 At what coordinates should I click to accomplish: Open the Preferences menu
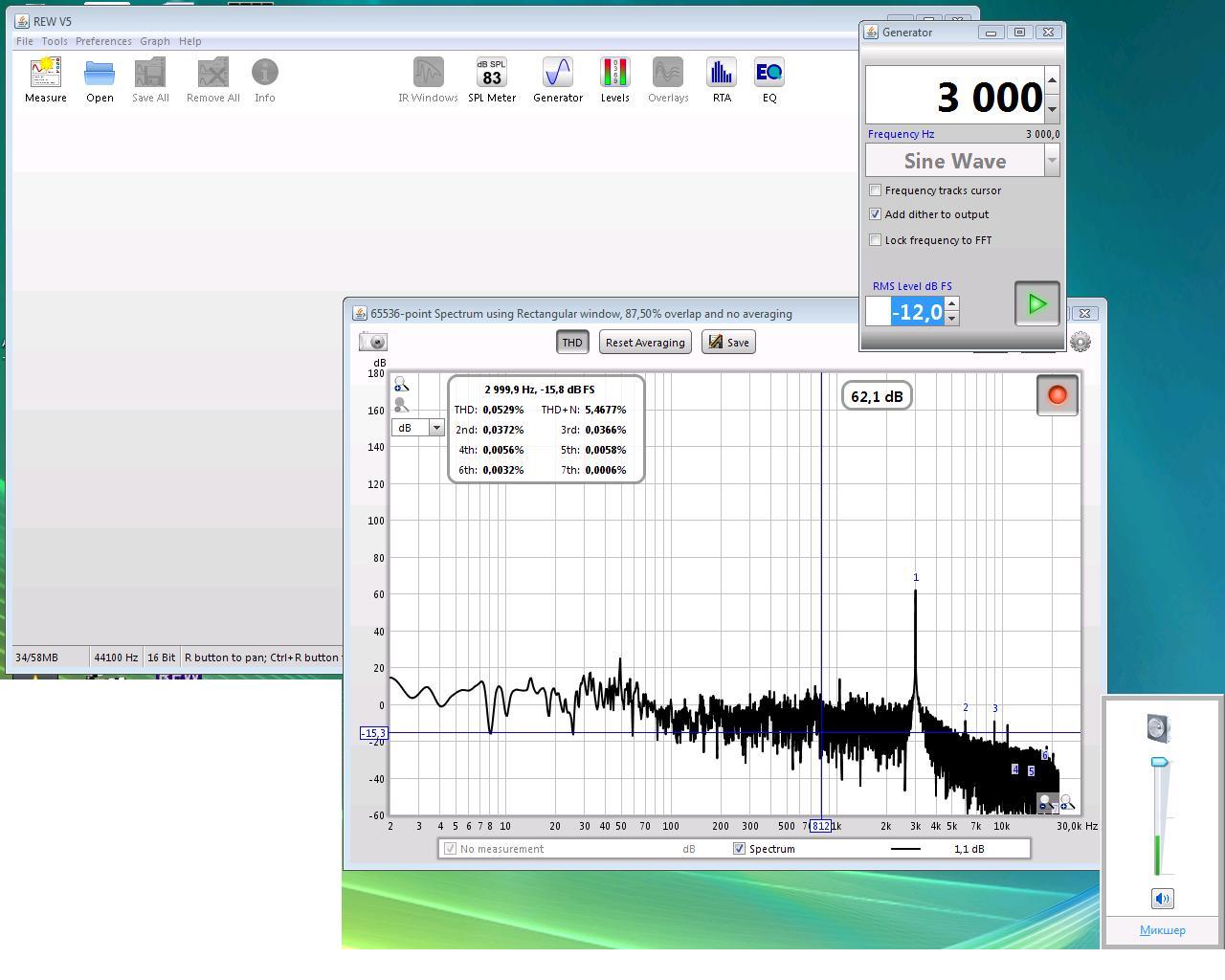pyautogui.click(x=103, y=41)
